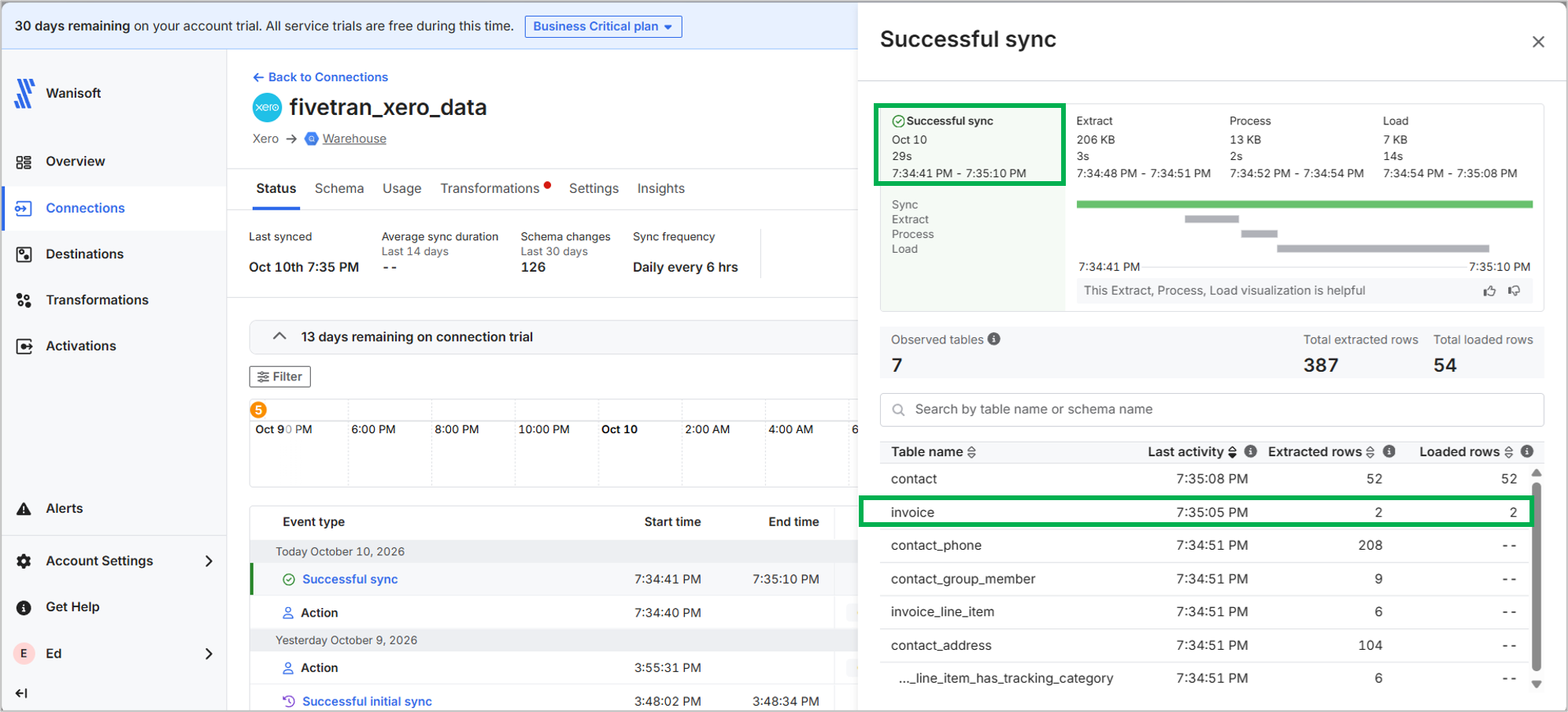This screenshot has height=712, width=1568.
Task: Open the Successful initial sync event
Action: pyautogui.click(x=367, y=701)
